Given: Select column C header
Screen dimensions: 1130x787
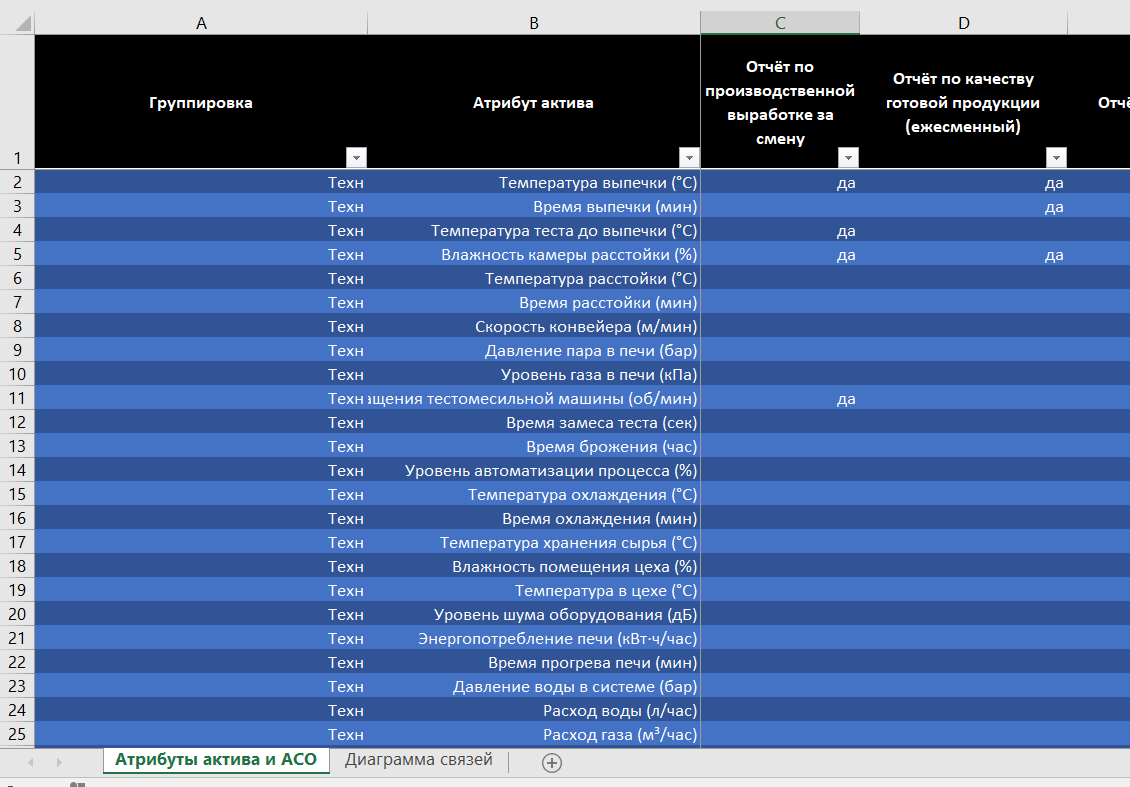Looking at the screenshot, I should click(780, 23).
